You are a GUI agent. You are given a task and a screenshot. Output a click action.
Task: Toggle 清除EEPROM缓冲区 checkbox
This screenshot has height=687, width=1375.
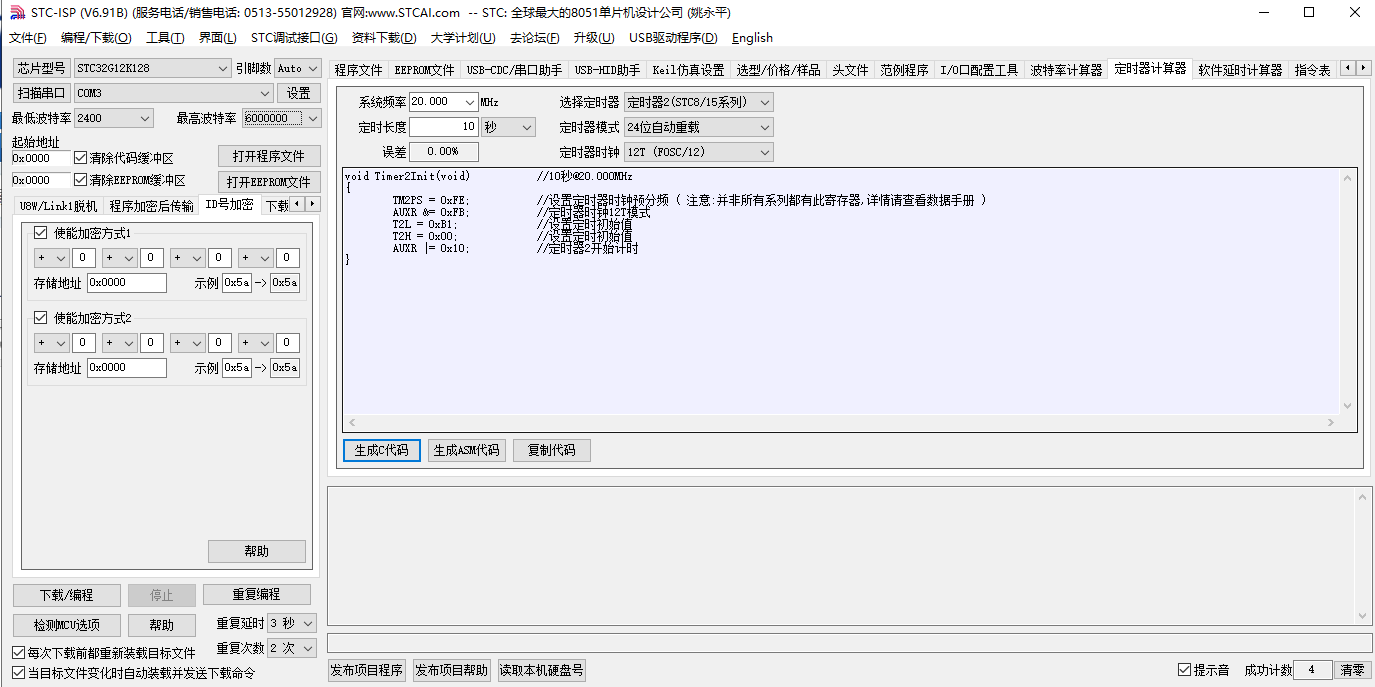pos(81,181)
